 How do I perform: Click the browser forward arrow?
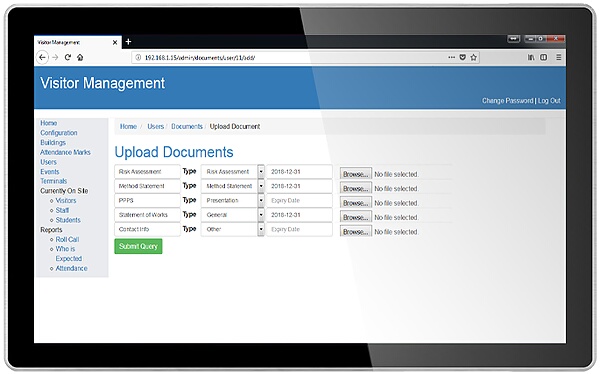[x=55, y=57]
